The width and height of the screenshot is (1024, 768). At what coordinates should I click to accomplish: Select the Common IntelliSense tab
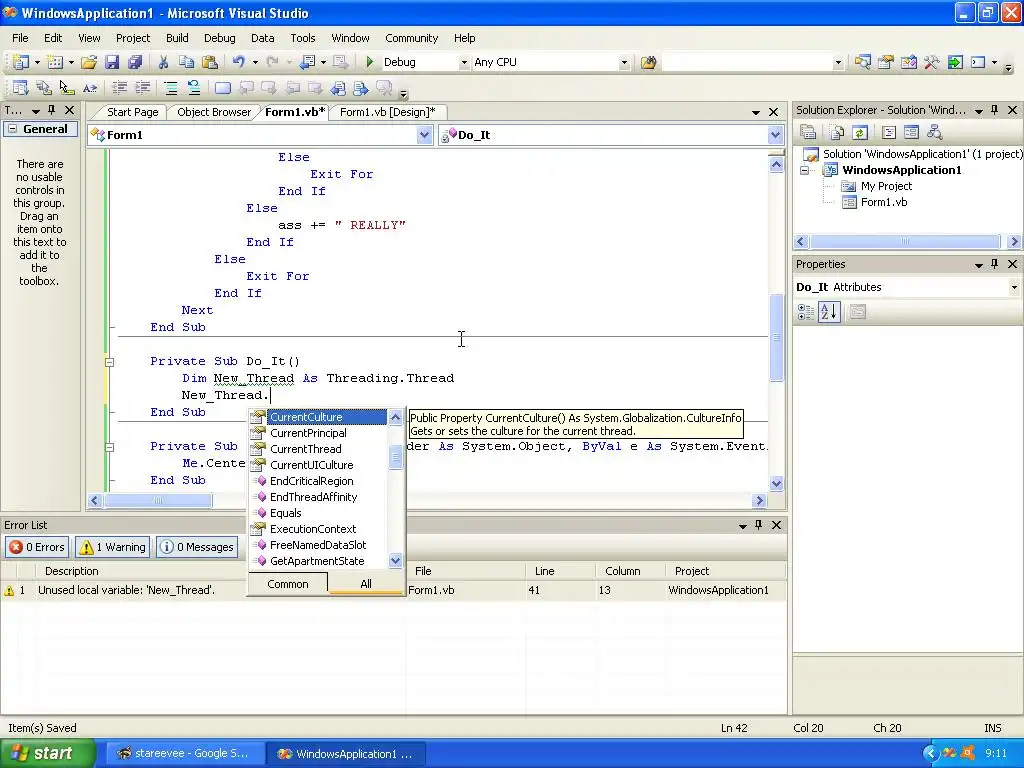click(x=287, y=584)
